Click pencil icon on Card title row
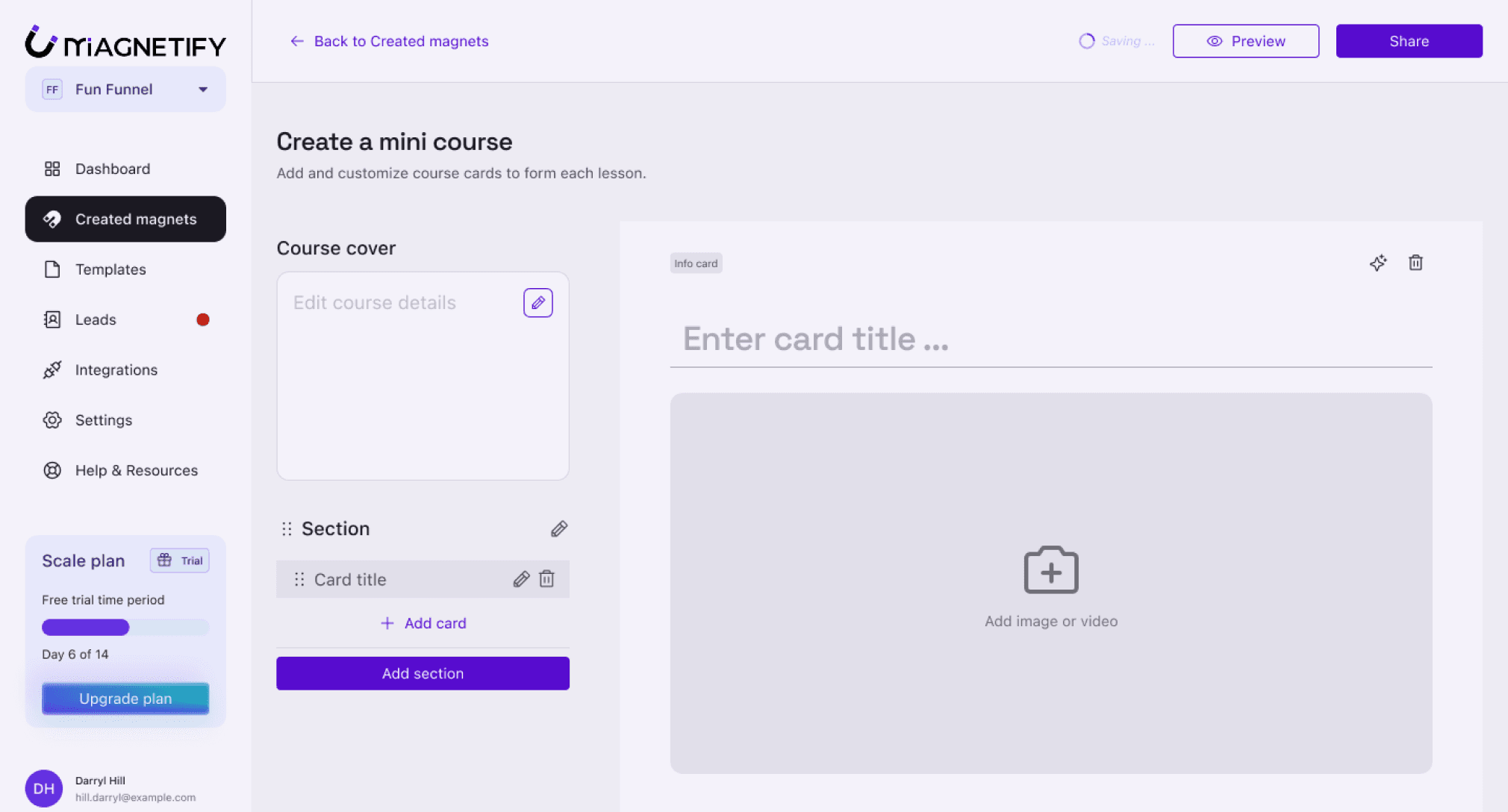 tap(521, 579)
